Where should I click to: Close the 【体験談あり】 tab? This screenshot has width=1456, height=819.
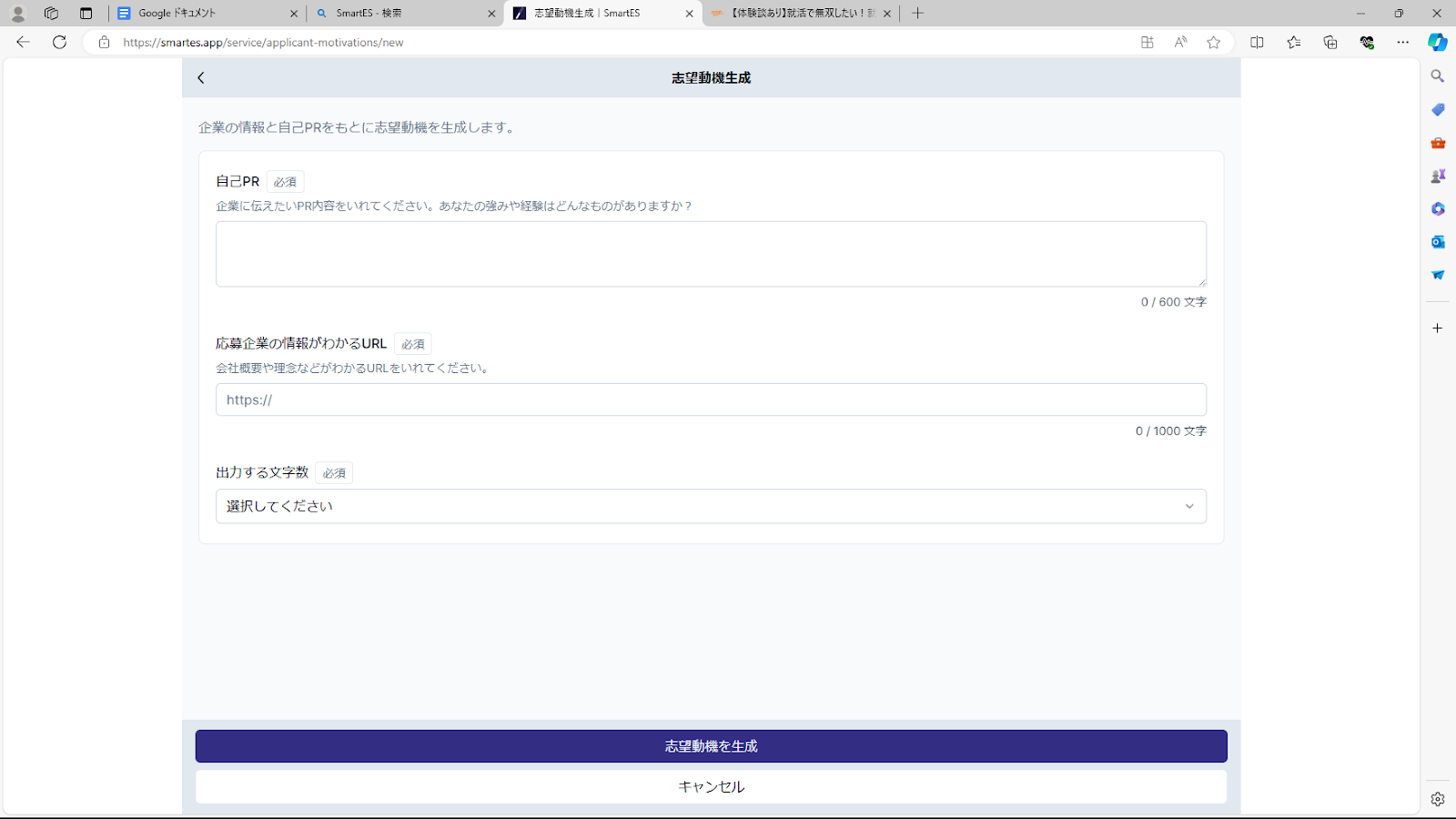[x=887, y=14]
